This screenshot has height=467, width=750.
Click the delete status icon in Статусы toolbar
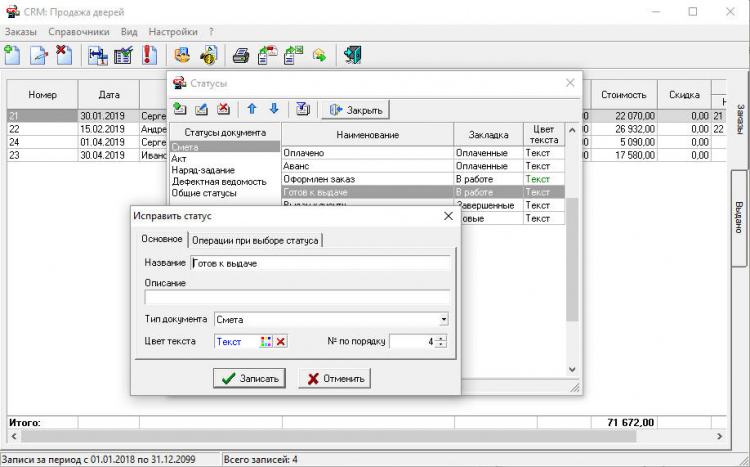tap(224, 109)
